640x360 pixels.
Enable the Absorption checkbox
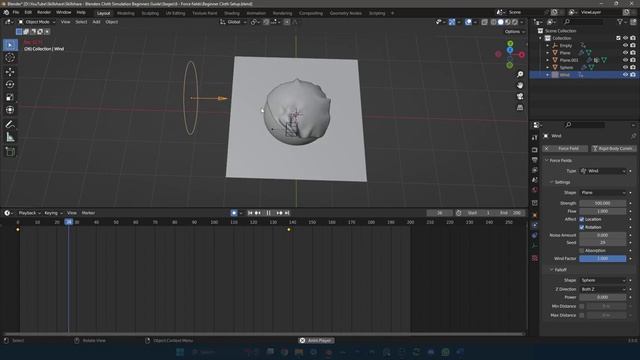582,250
